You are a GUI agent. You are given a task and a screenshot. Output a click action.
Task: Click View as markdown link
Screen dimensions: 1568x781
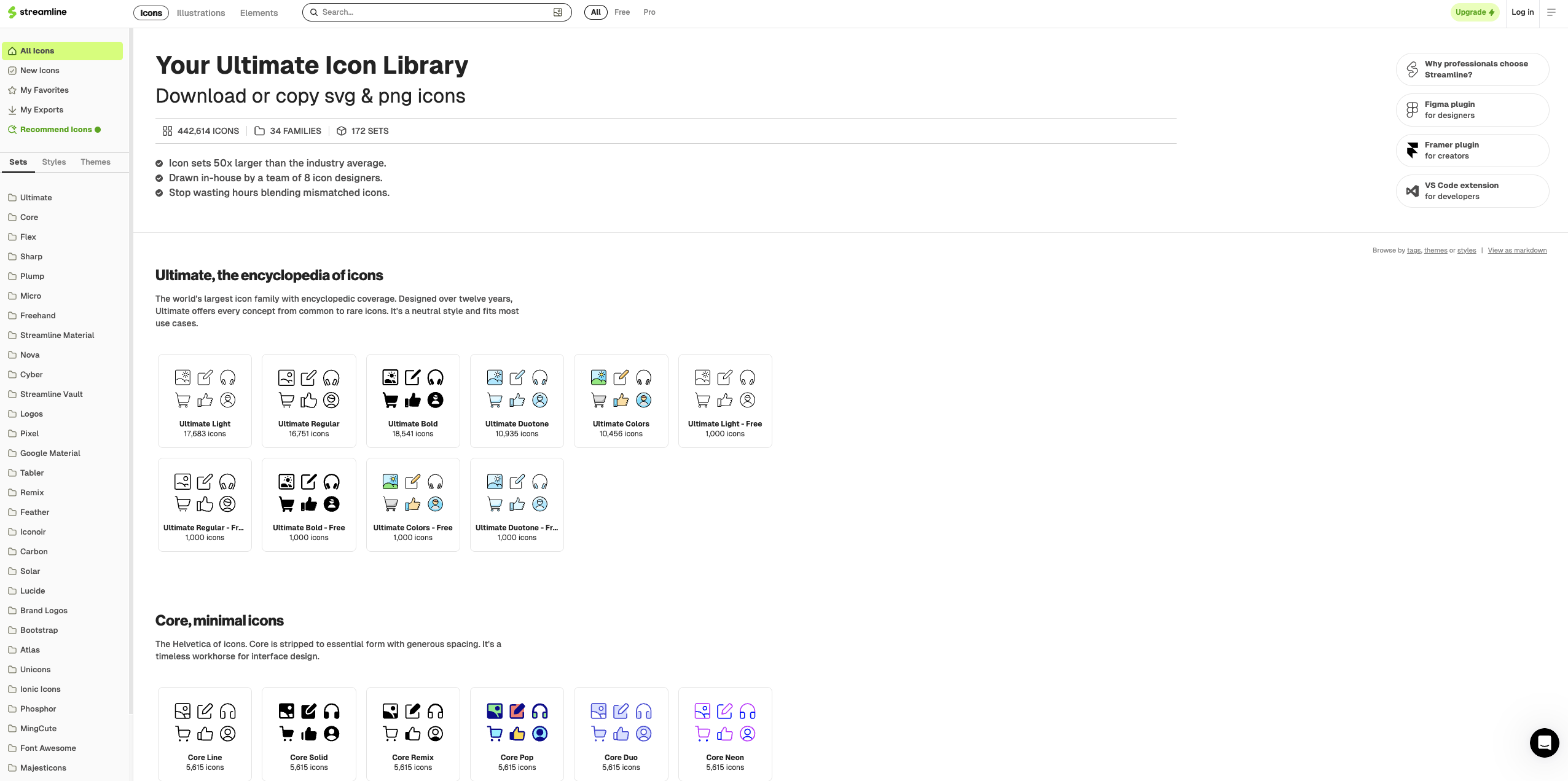point(1518,251)
